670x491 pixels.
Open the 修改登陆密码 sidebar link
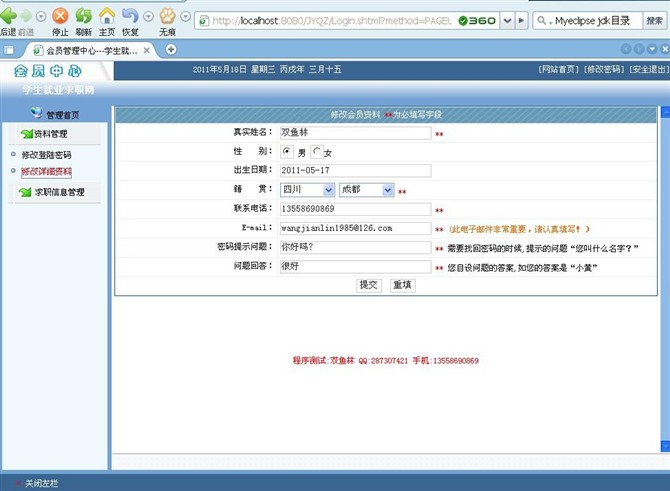tap(46, 155)
